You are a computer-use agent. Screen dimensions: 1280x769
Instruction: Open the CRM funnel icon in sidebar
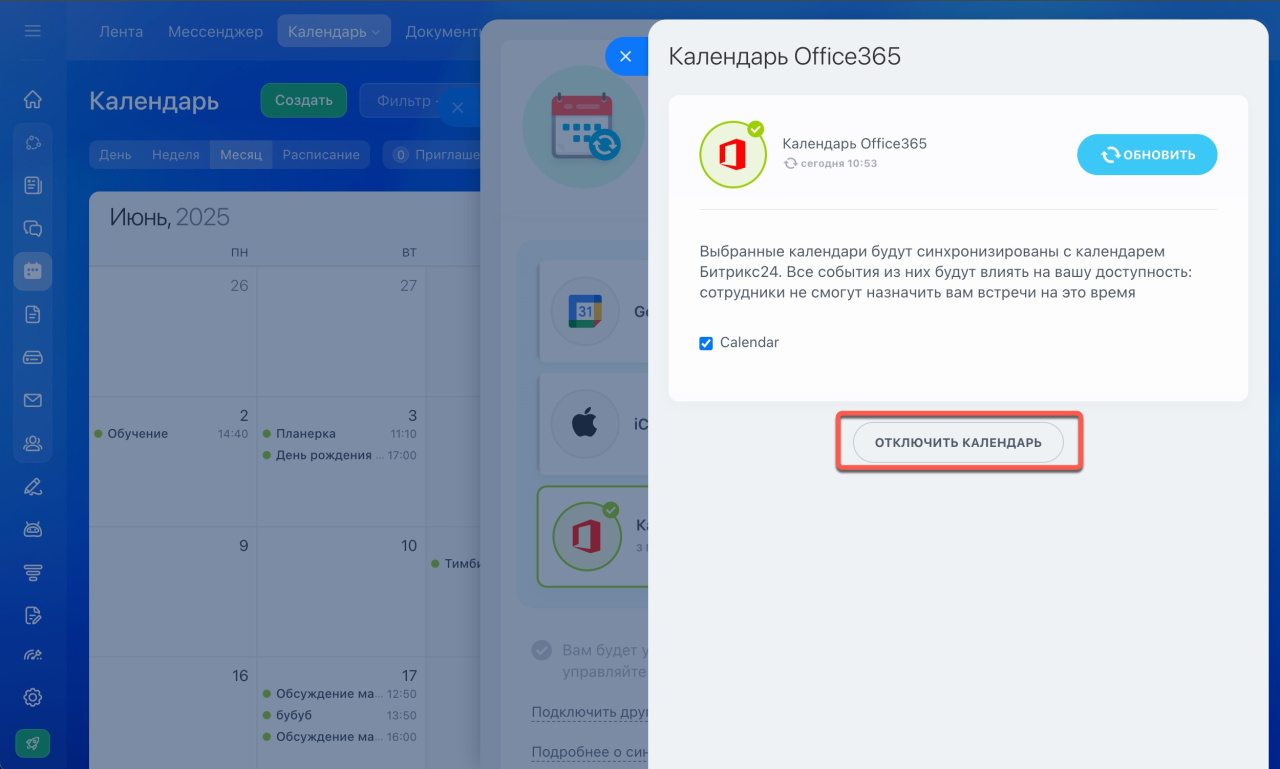(32, 572)
